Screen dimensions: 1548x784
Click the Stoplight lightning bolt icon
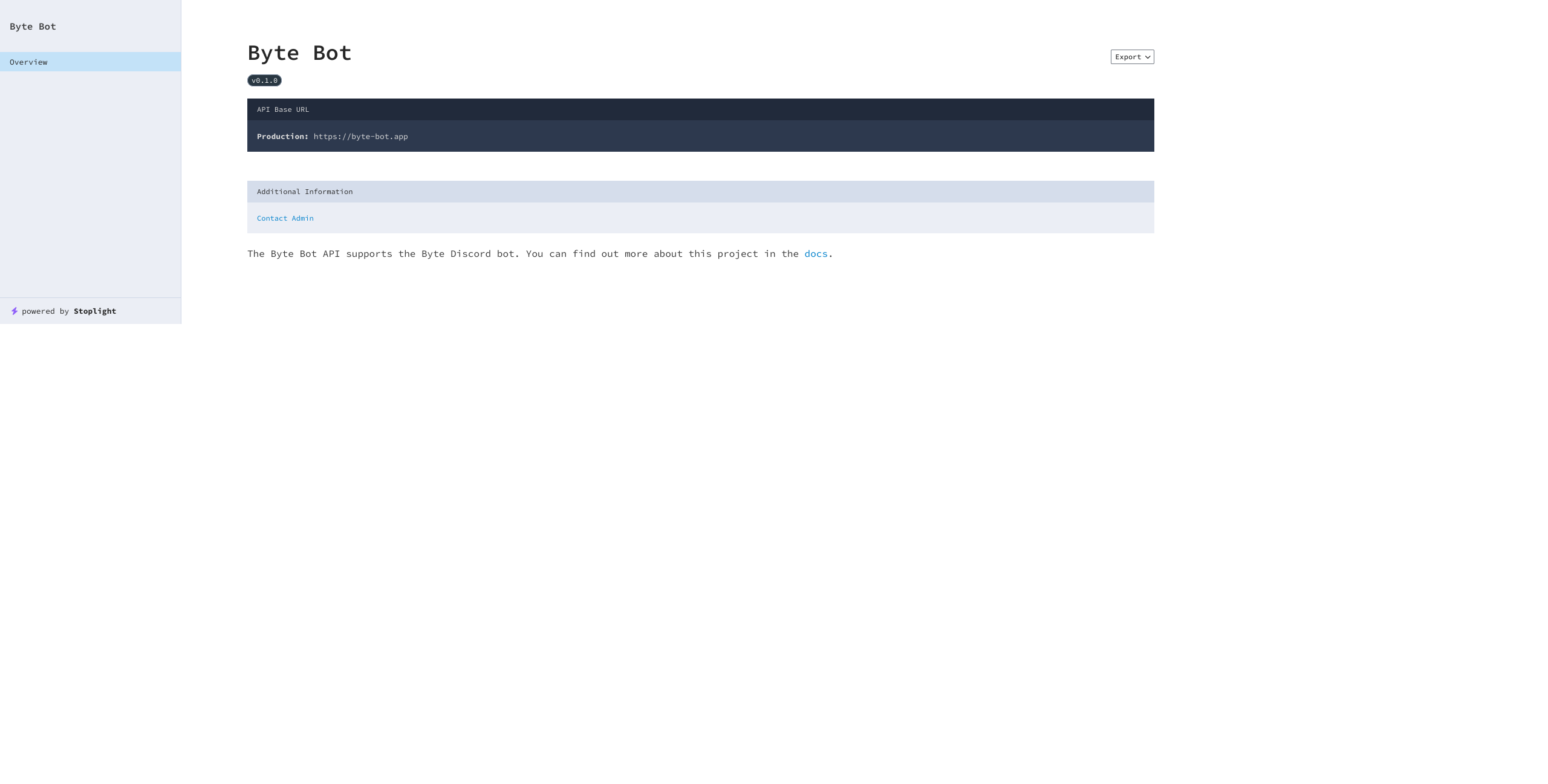15,311
